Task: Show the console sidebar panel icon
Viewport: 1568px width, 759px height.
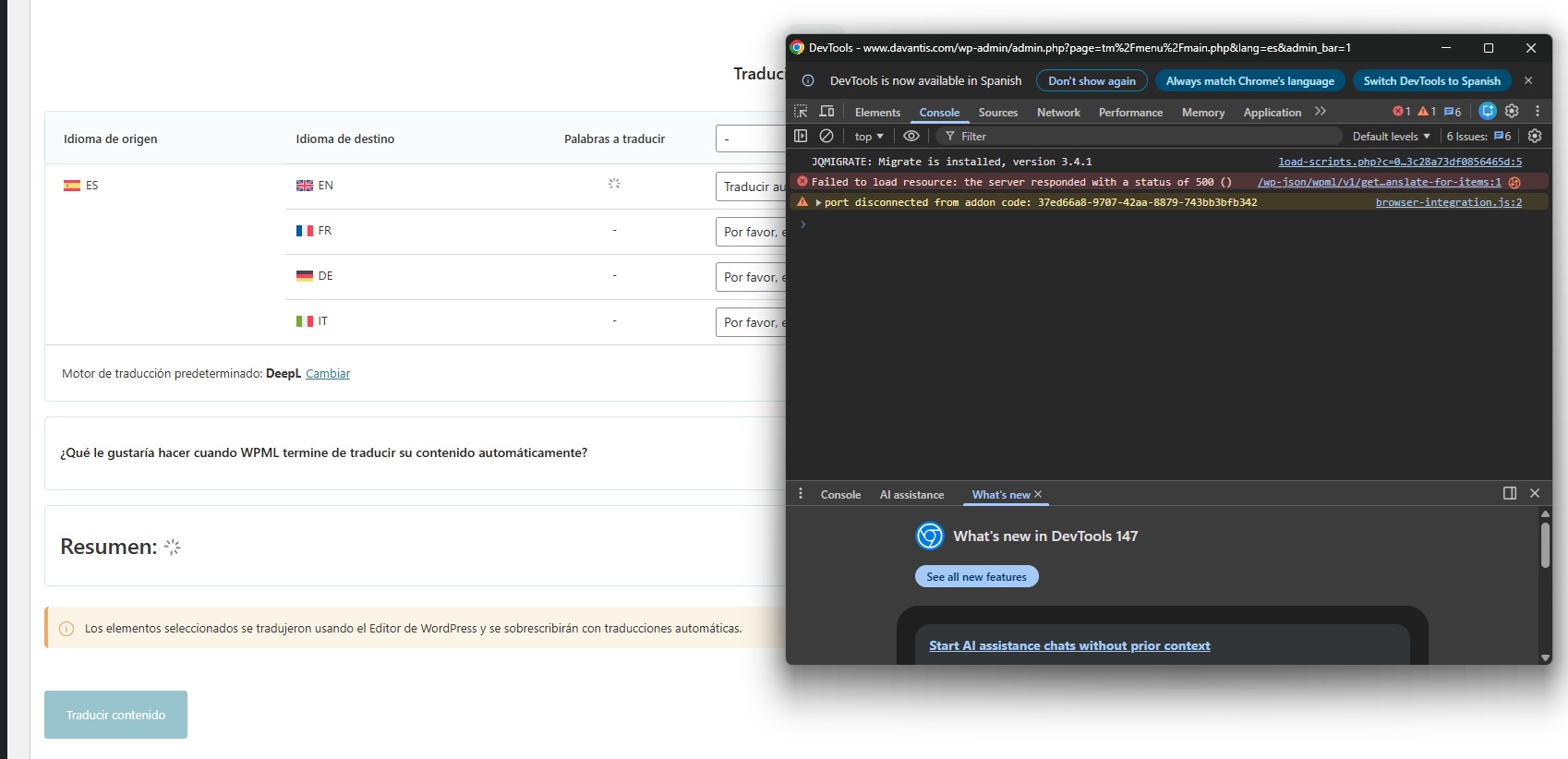Action: [x=801, y=136]
